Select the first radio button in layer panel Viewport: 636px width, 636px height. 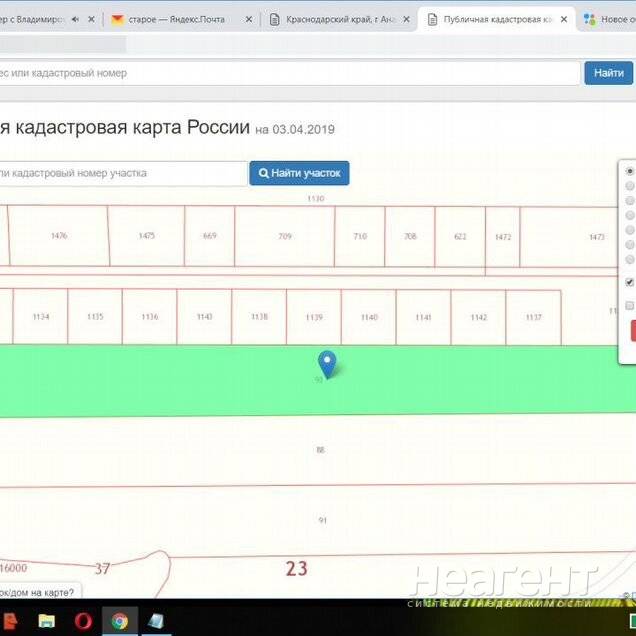(629, 171)
